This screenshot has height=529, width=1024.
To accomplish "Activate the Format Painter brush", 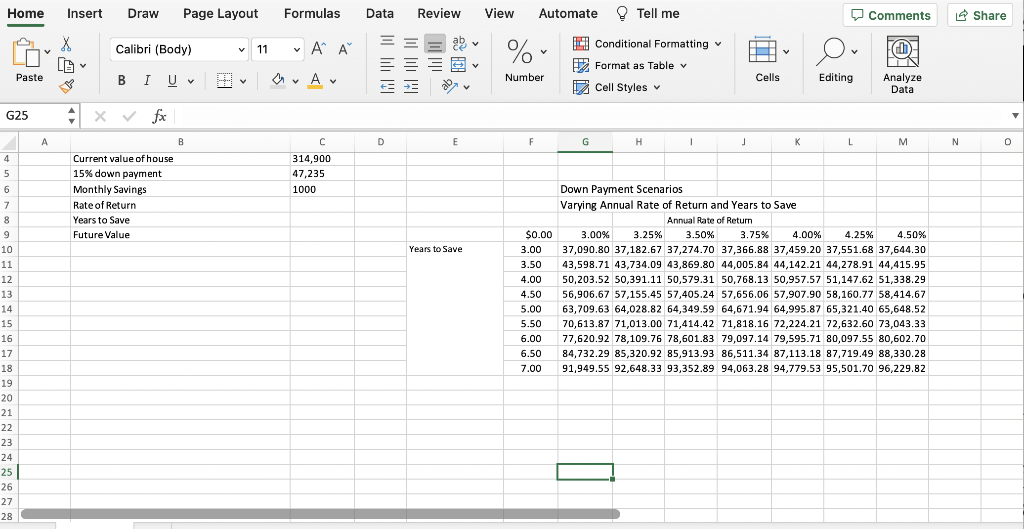I will coord(66,86).
